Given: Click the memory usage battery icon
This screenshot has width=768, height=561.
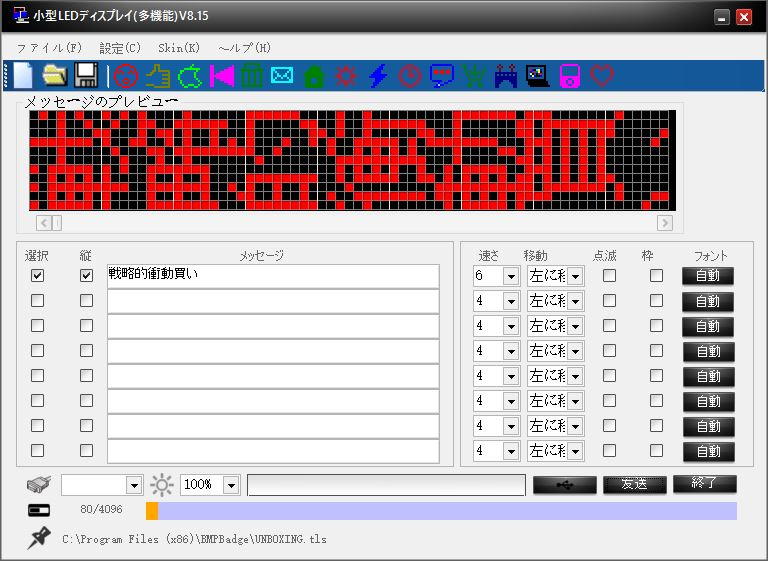Looking at the screenshot, I should [39, 511].
